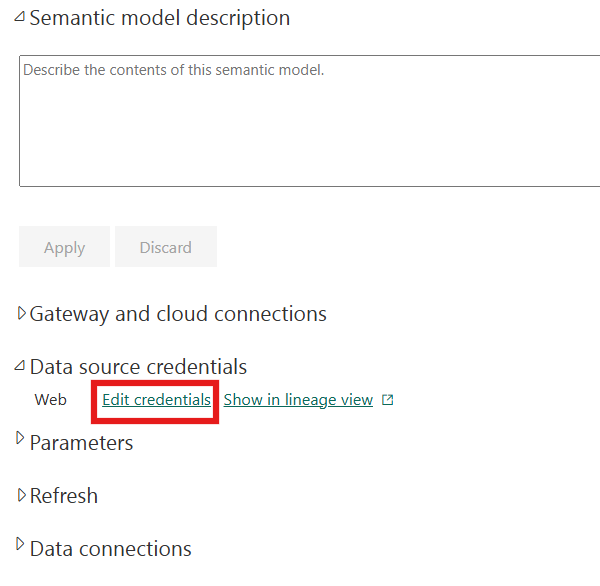
Task: Click the external-link icon beside lineage view
Action: (x=388, y=400)
